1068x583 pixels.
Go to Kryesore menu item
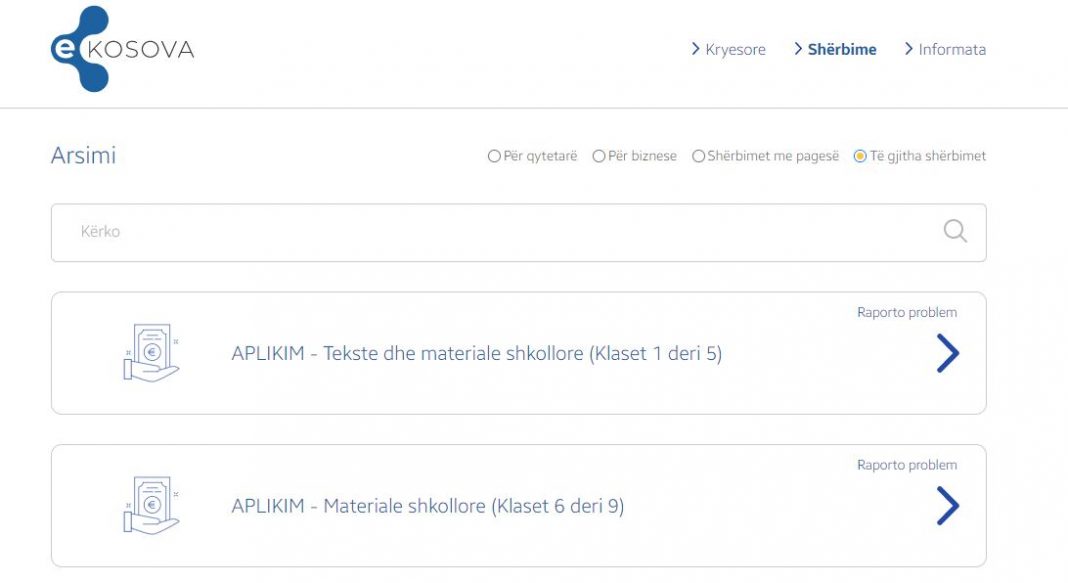point(735,50)
